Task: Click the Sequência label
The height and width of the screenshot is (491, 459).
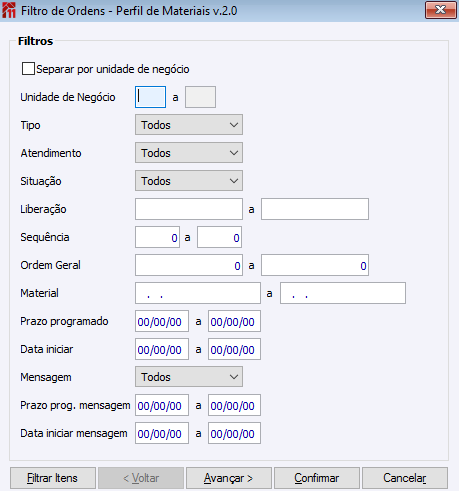Action: (45, 237)
